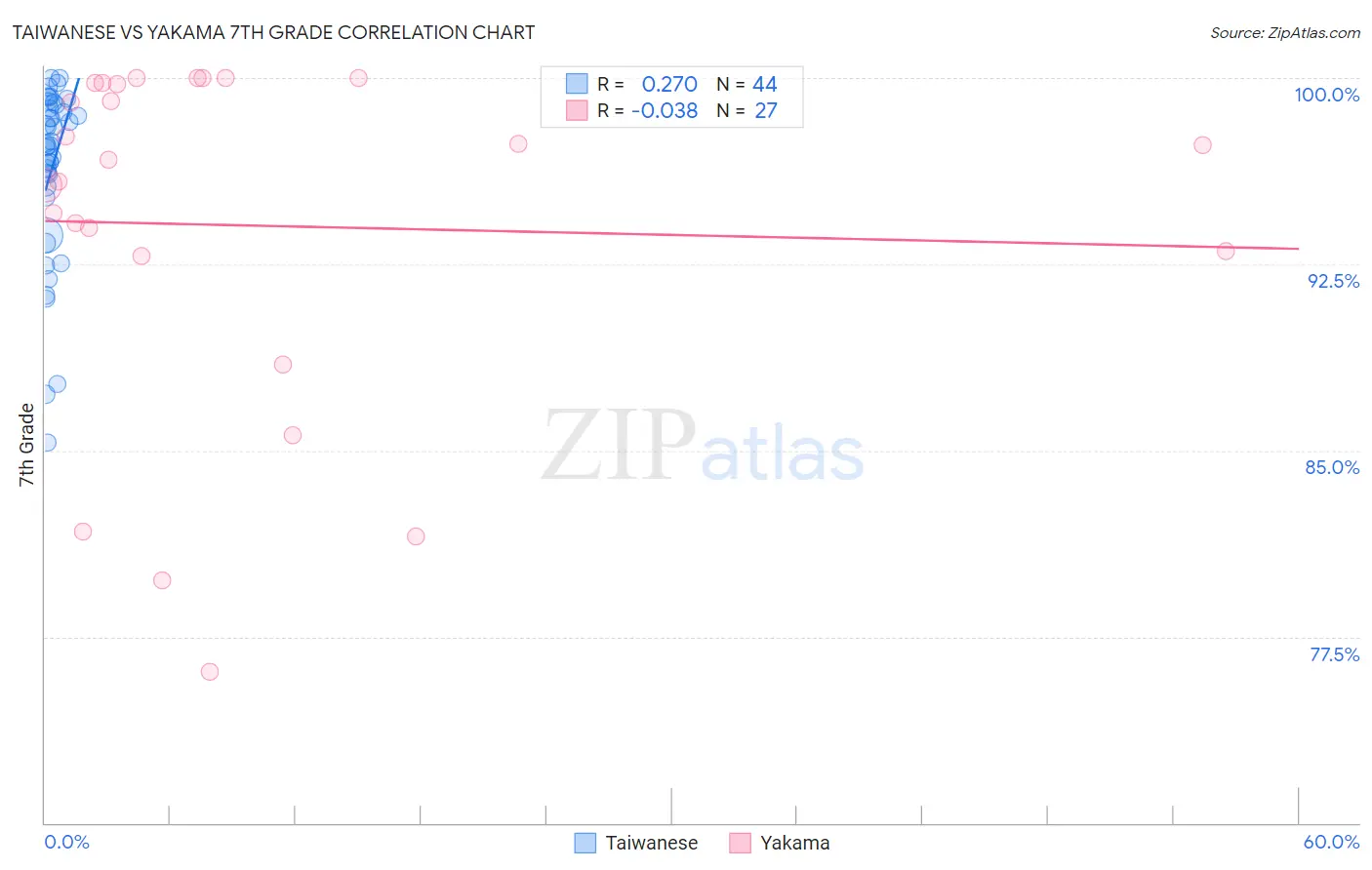Click the 100.0% y-axis label

(x=1327, y=95)
